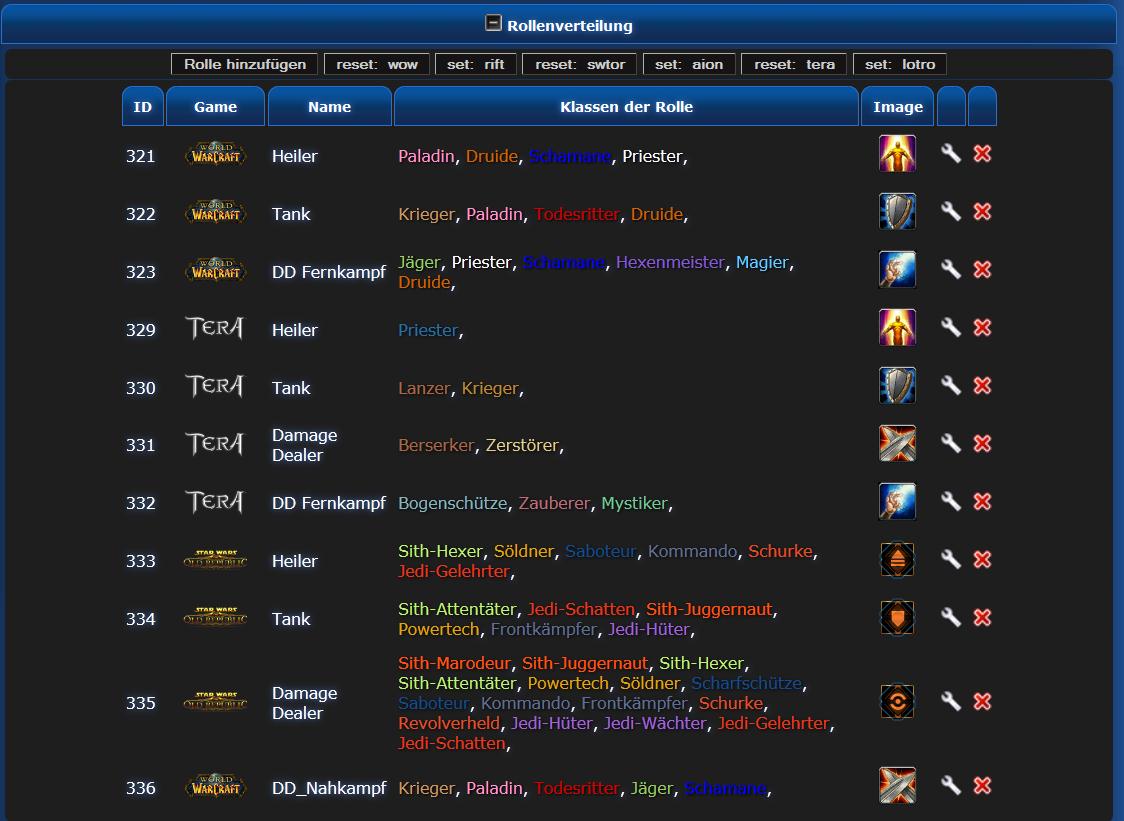
Task: Click the Sith-Marodeur class in role 335
Action: pyautogui.click(x=455, y=663)
